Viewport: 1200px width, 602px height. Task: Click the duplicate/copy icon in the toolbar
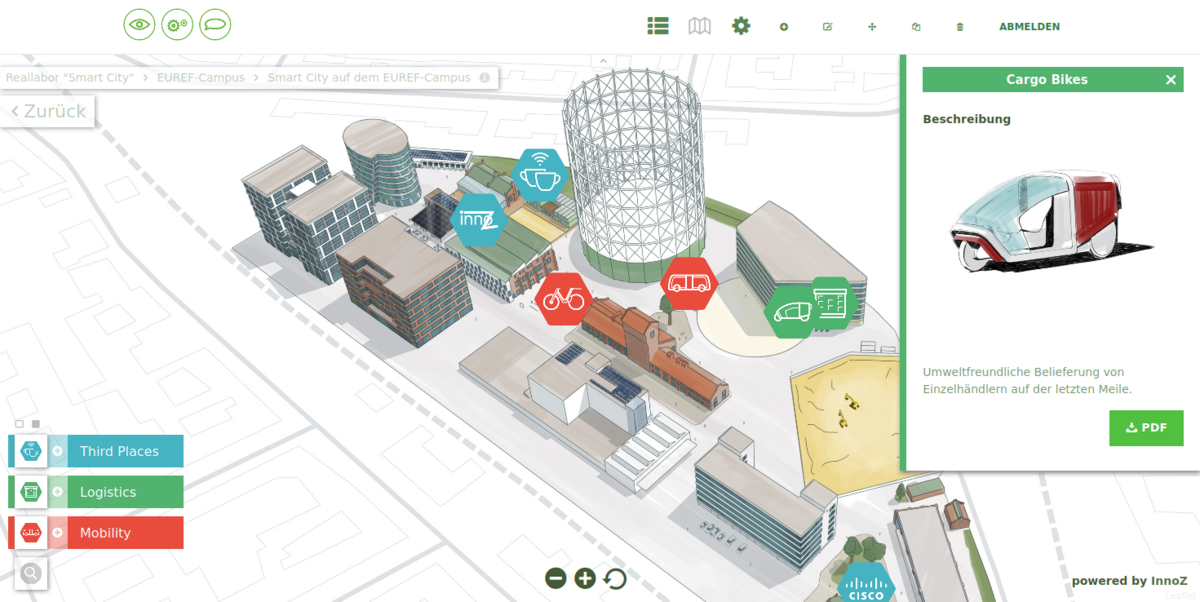(x=915, y=27)
